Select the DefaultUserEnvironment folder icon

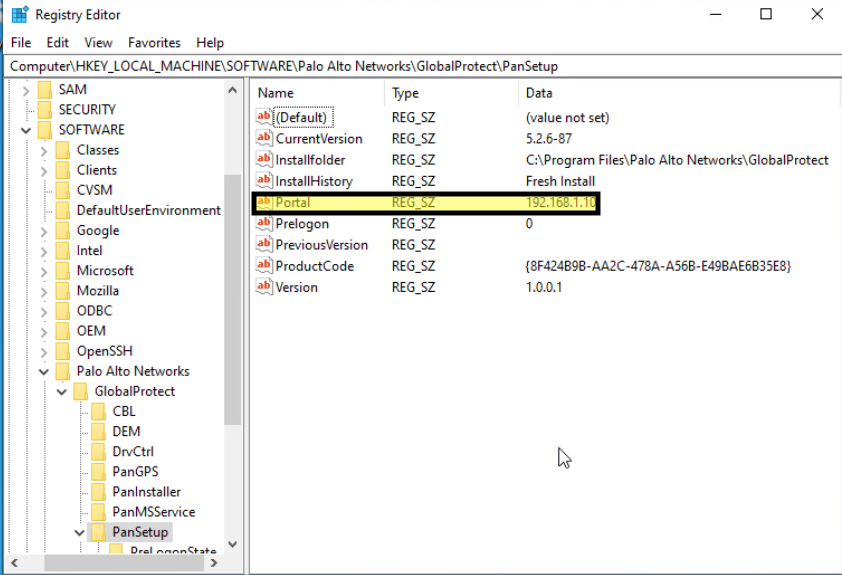pyautogui.click(x=63, y=210)
